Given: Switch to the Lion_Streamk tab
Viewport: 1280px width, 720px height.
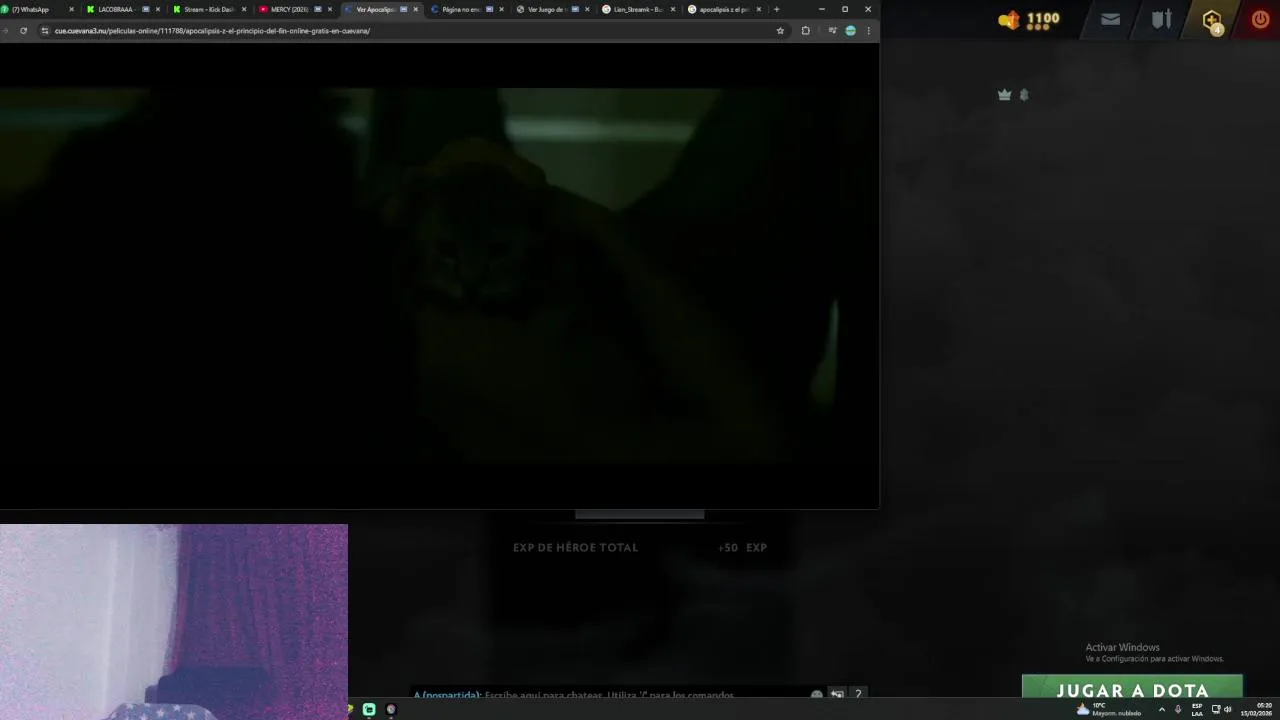Looking at the screenshot, I should point(637,9).
